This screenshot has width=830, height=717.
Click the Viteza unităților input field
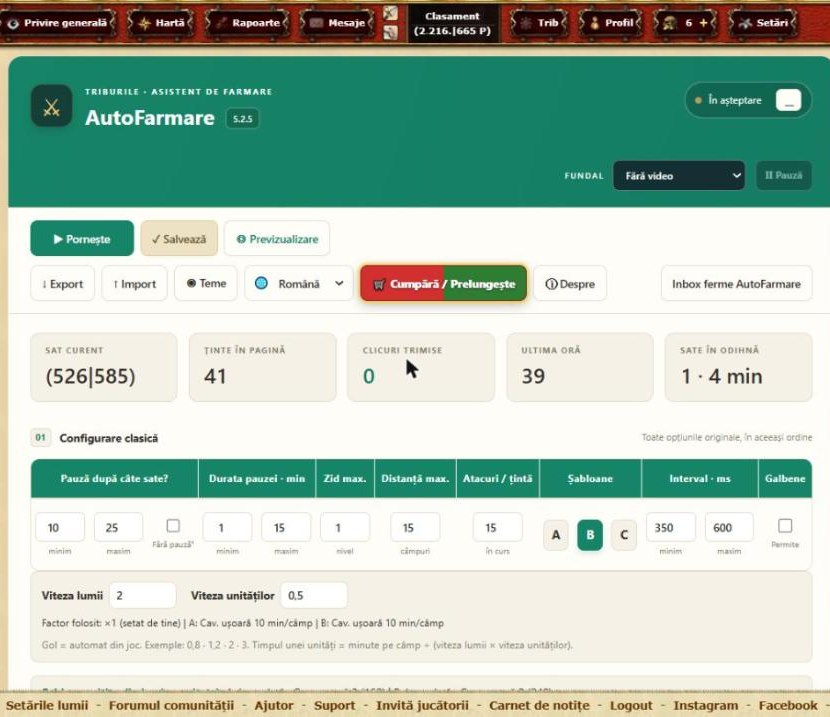pyautogui.click(x=314, y=595)
